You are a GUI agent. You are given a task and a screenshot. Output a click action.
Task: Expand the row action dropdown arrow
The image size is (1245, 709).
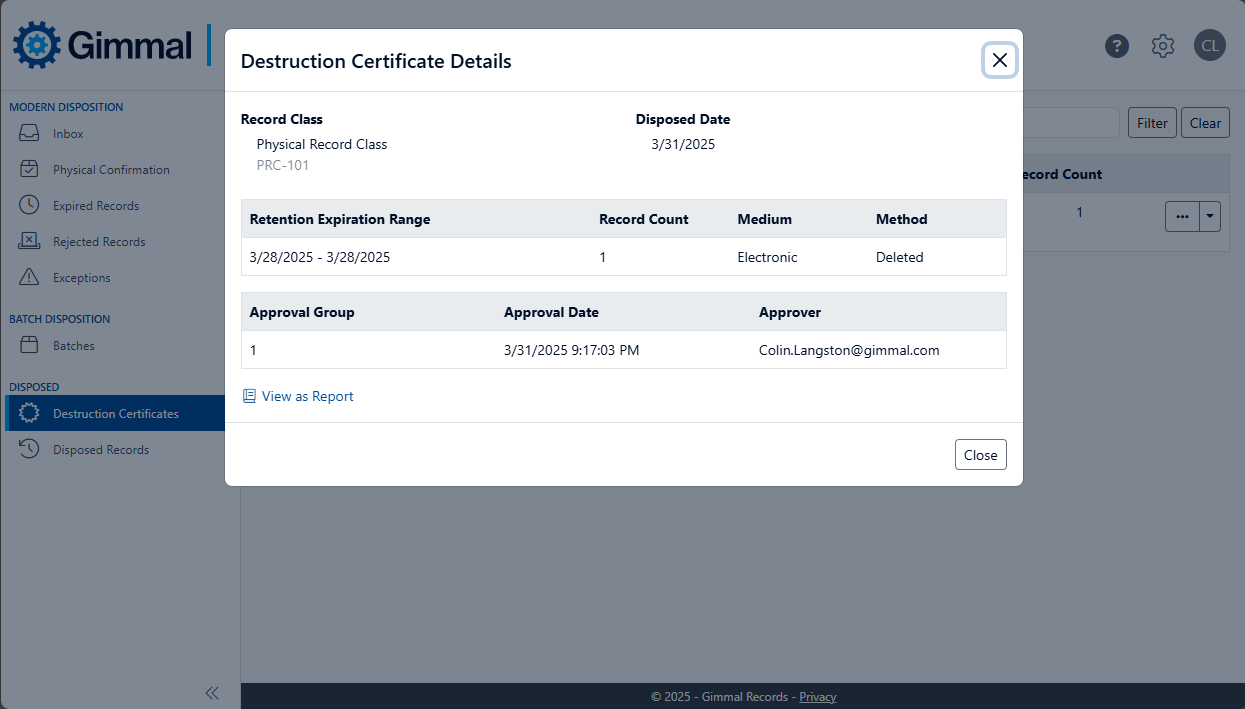pos(1210,216)
